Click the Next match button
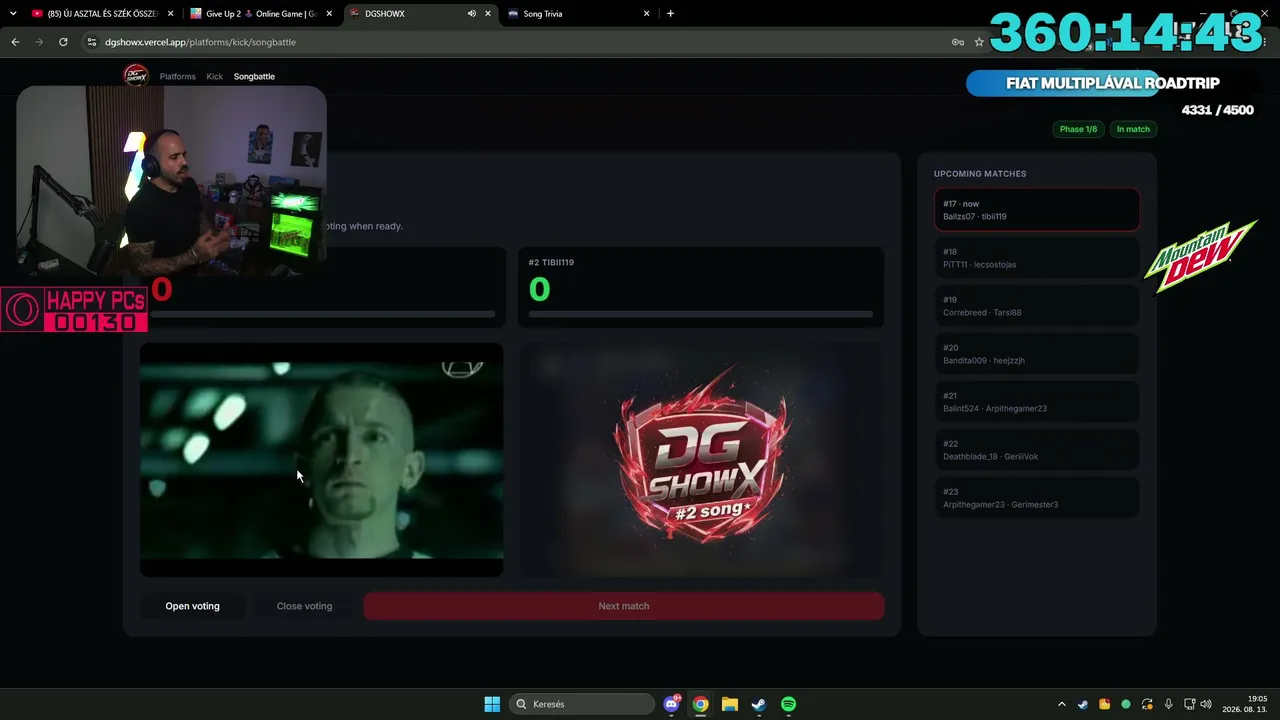The image size is (1280, 720). [x=624, y=606]
